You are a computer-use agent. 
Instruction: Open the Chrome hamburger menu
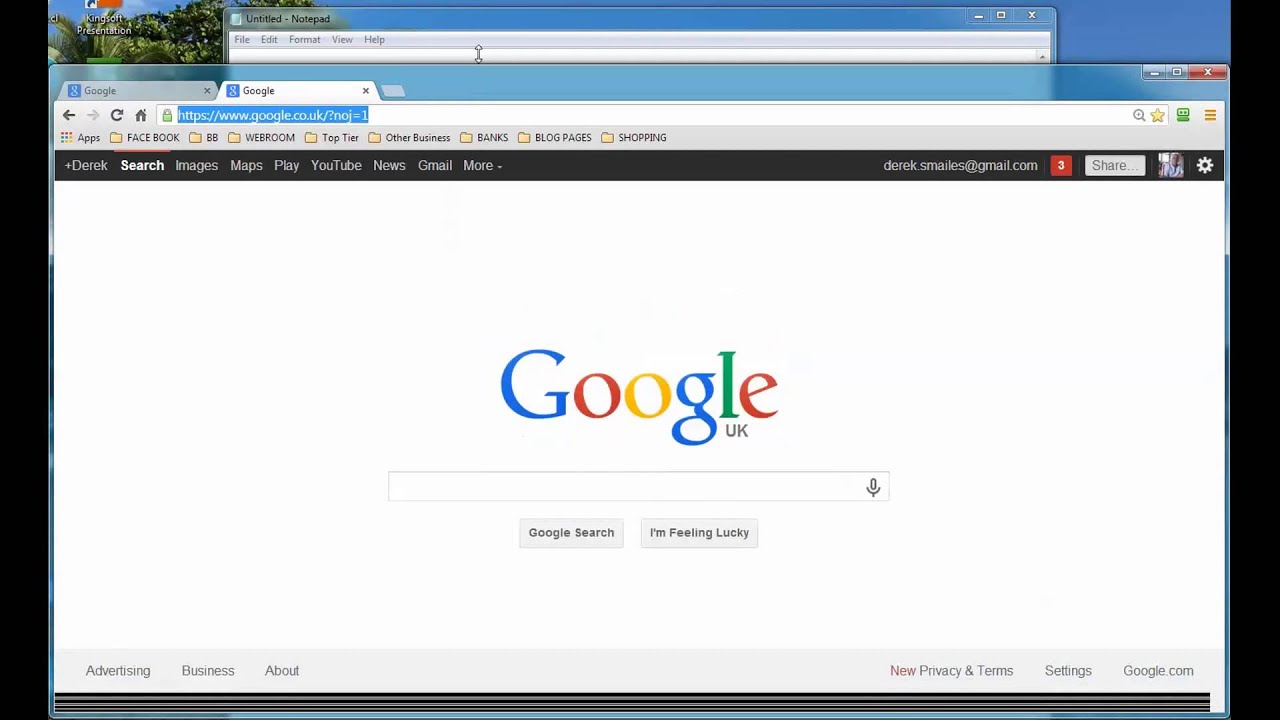click(1210, 115)
